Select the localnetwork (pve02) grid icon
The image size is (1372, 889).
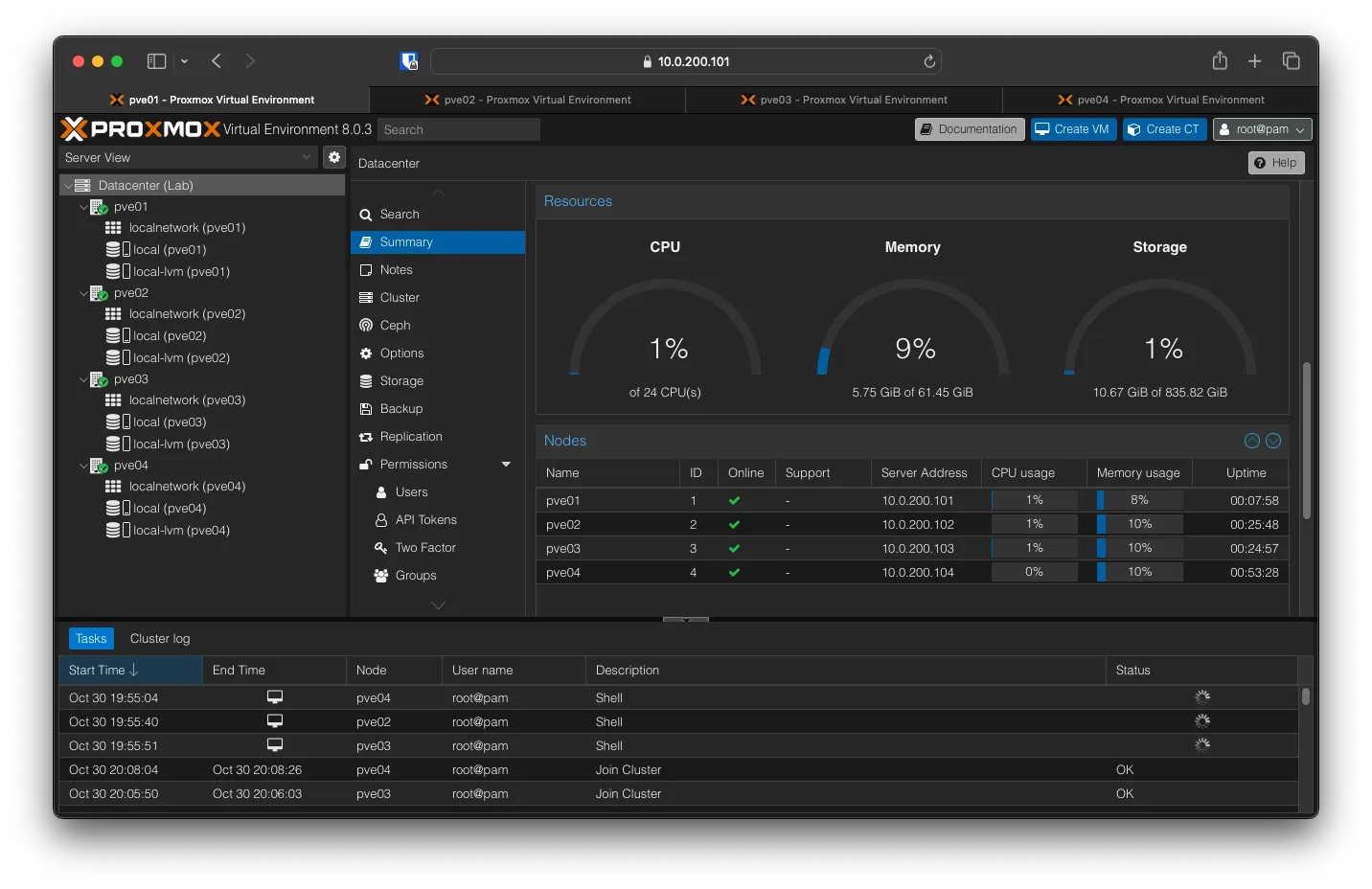click(113, 314)
